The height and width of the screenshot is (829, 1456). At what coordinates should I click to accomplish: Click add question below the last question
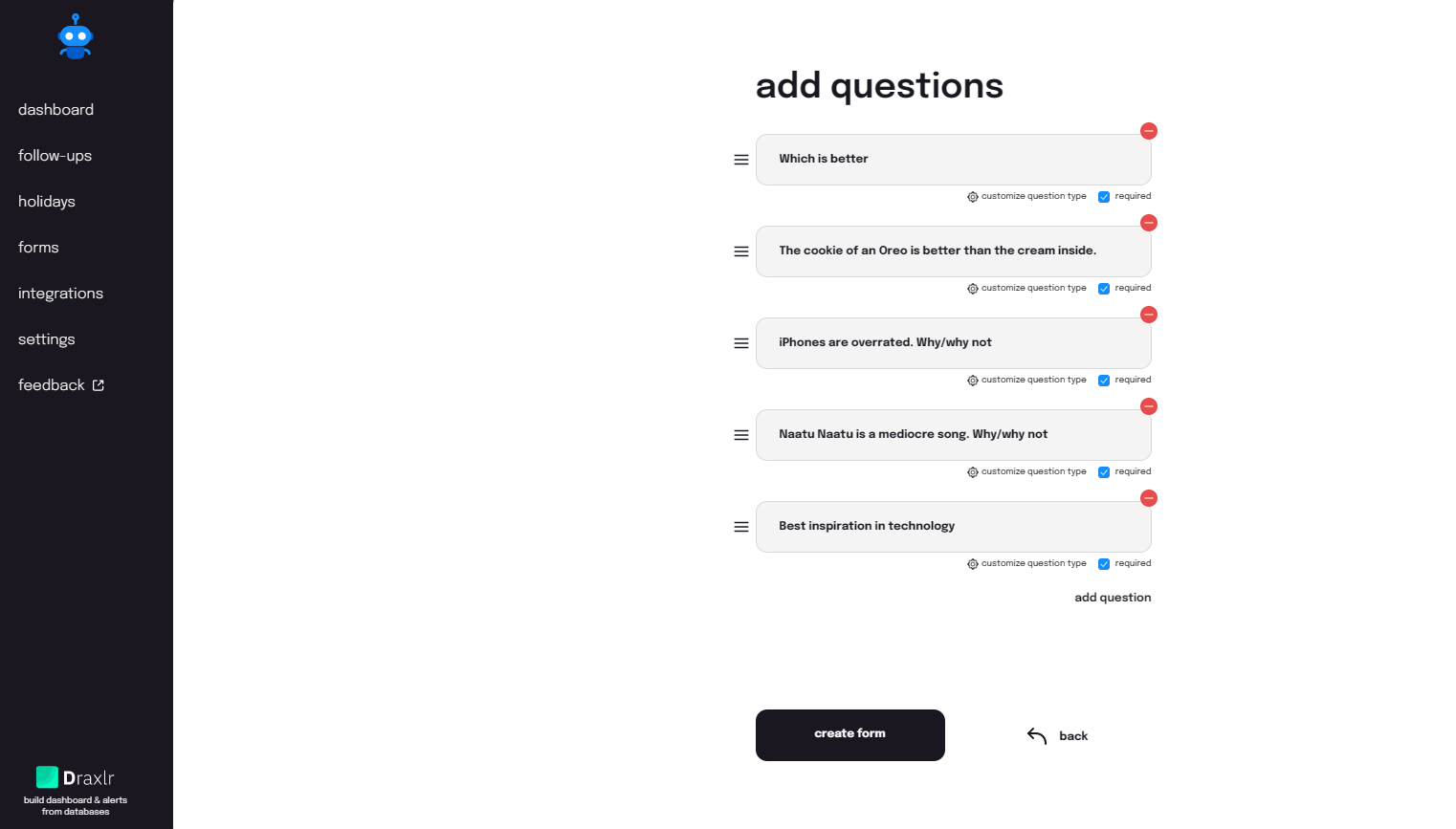[1113, 597]
